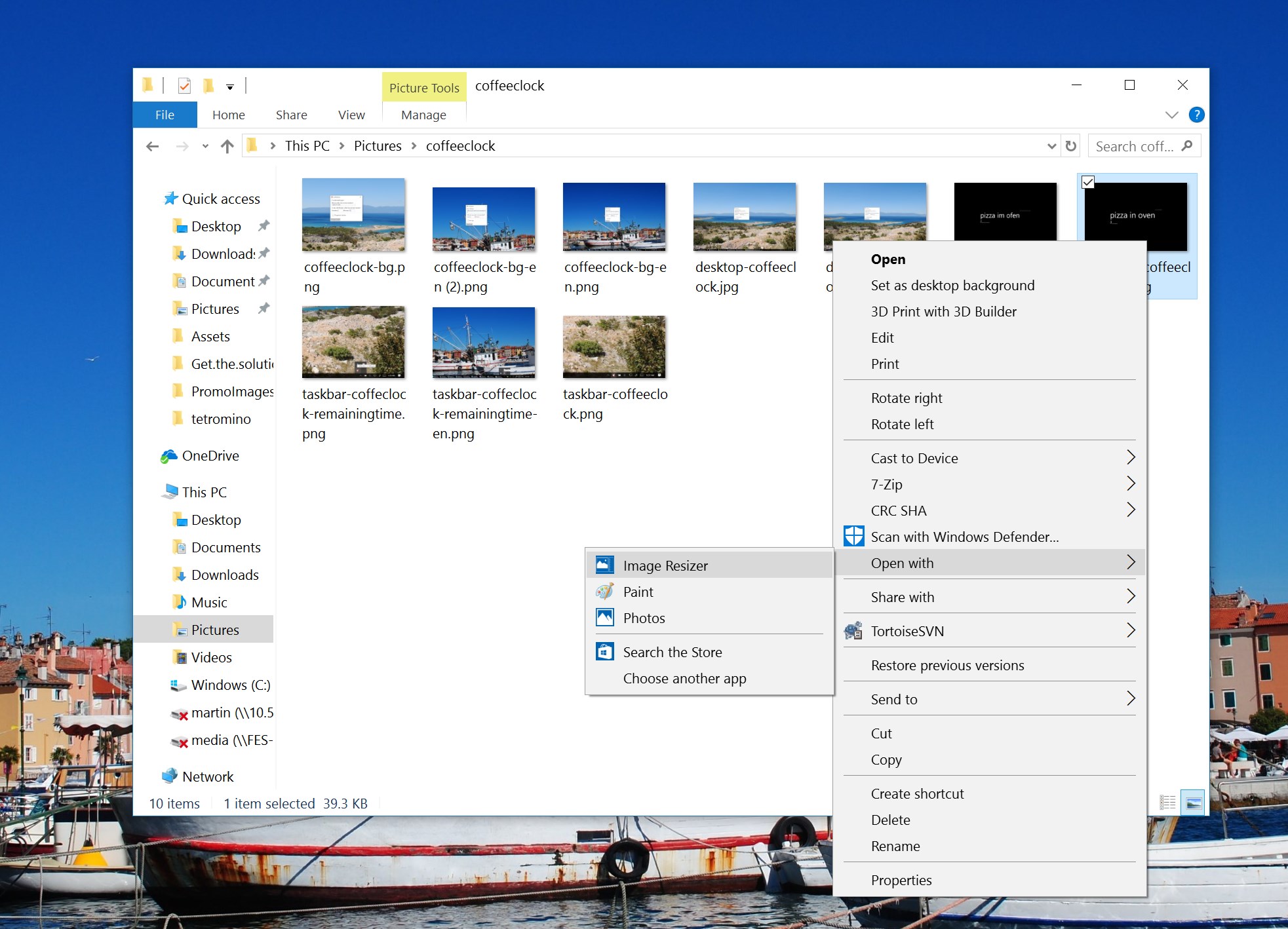Select Set as desktop background

click(x=952, y=285)
